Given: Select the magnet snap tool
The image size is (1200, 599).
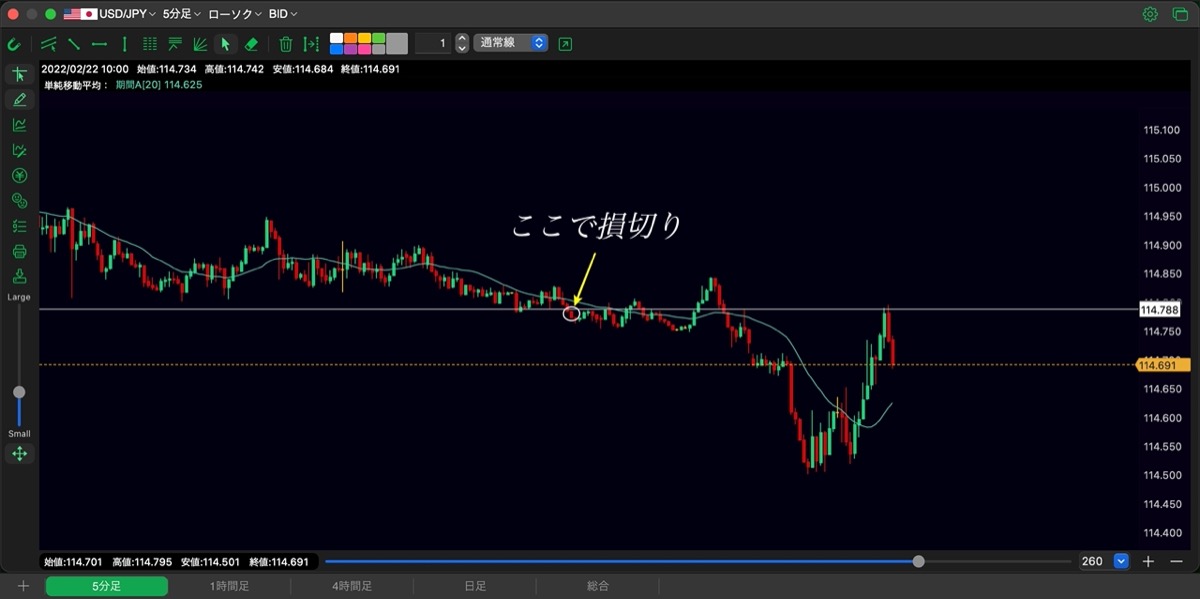Looking at the screenshot, I should (x=14, y=44).
